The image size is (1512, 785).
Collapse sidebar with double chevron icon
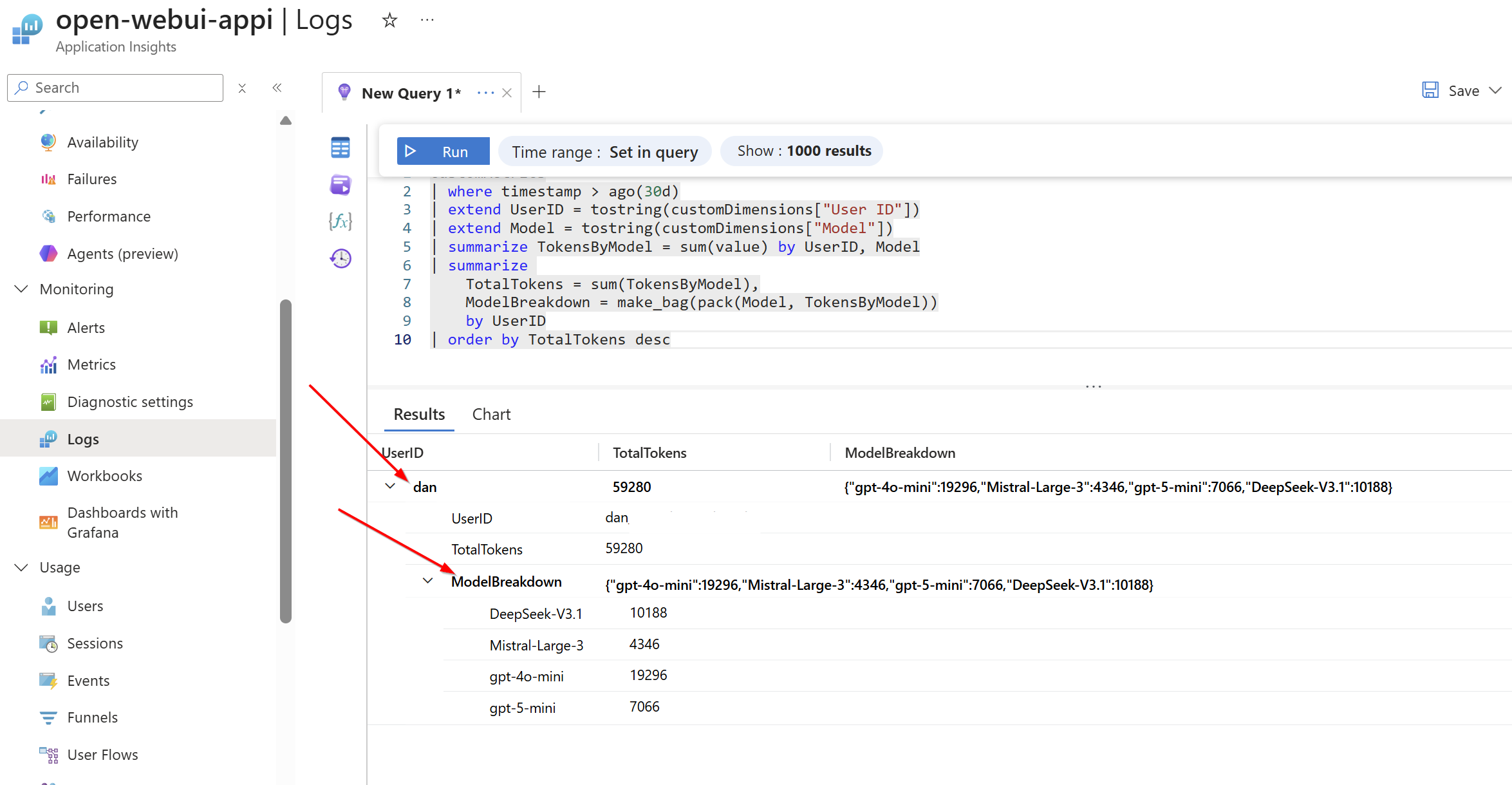tap(277, 88)
